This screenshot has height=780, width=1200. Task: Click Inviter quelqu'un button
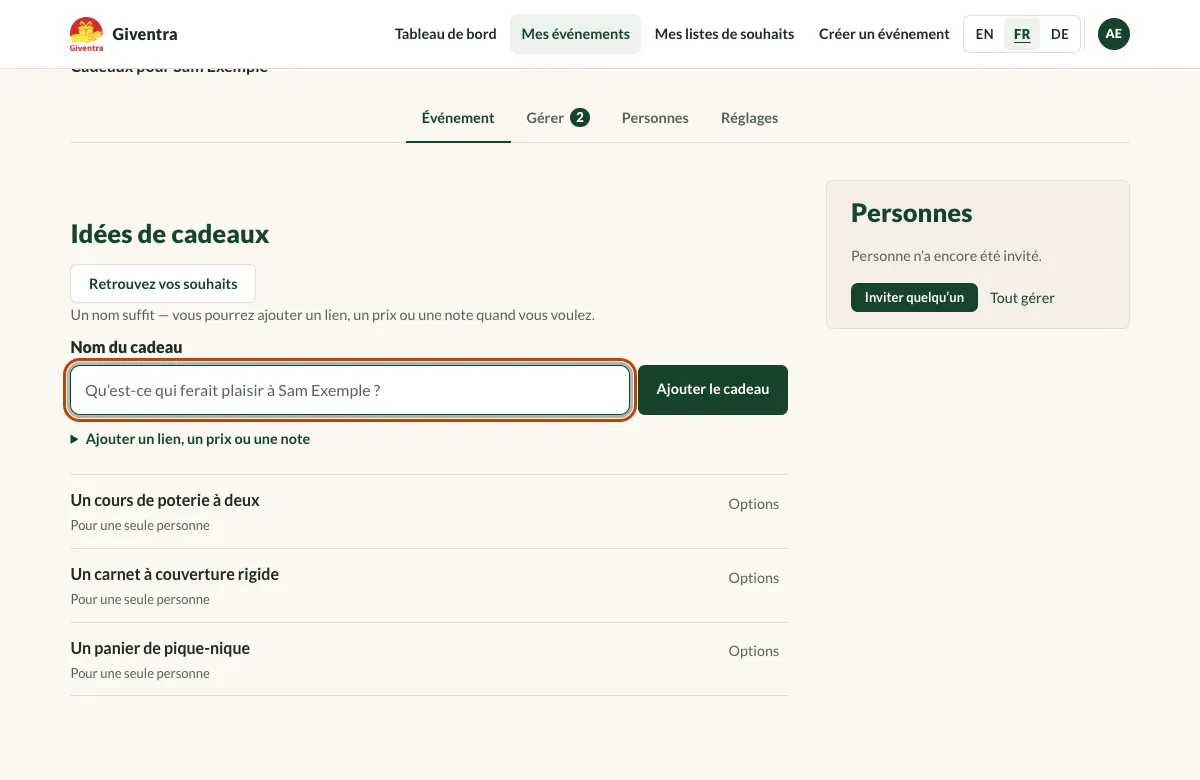pos(914,298)
